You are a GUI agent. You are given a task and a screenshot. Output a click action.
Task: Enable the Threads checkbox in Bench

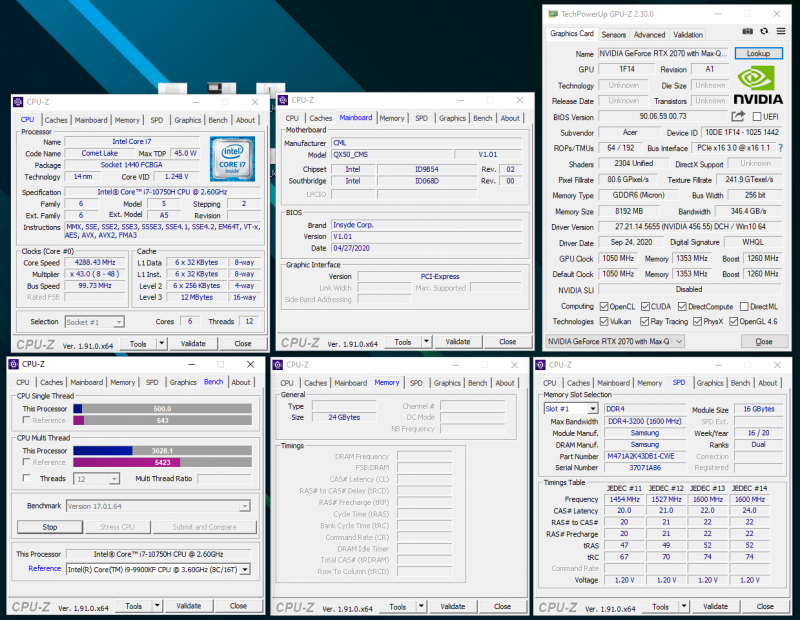[x=26, y=478]
